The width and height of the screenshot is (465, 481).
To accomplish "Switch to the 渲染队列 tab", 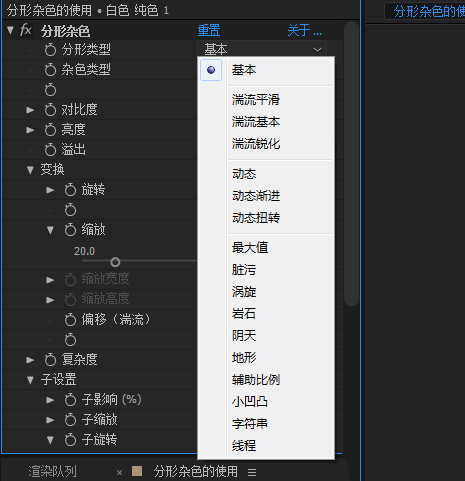I will click(52, 472).
